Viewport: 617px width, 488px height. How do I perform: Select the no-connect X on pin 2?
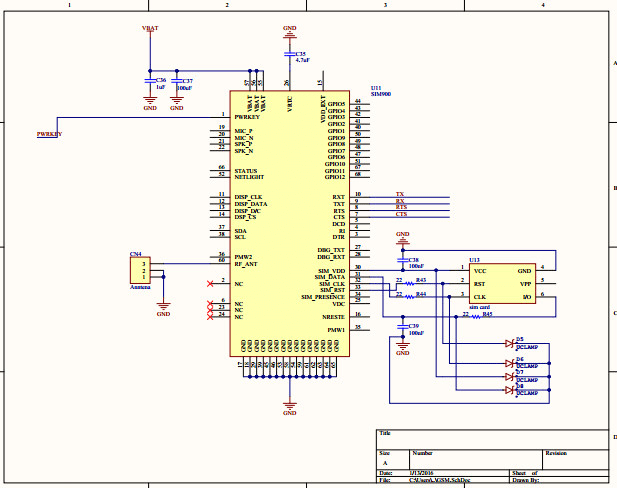click(210, 284)
